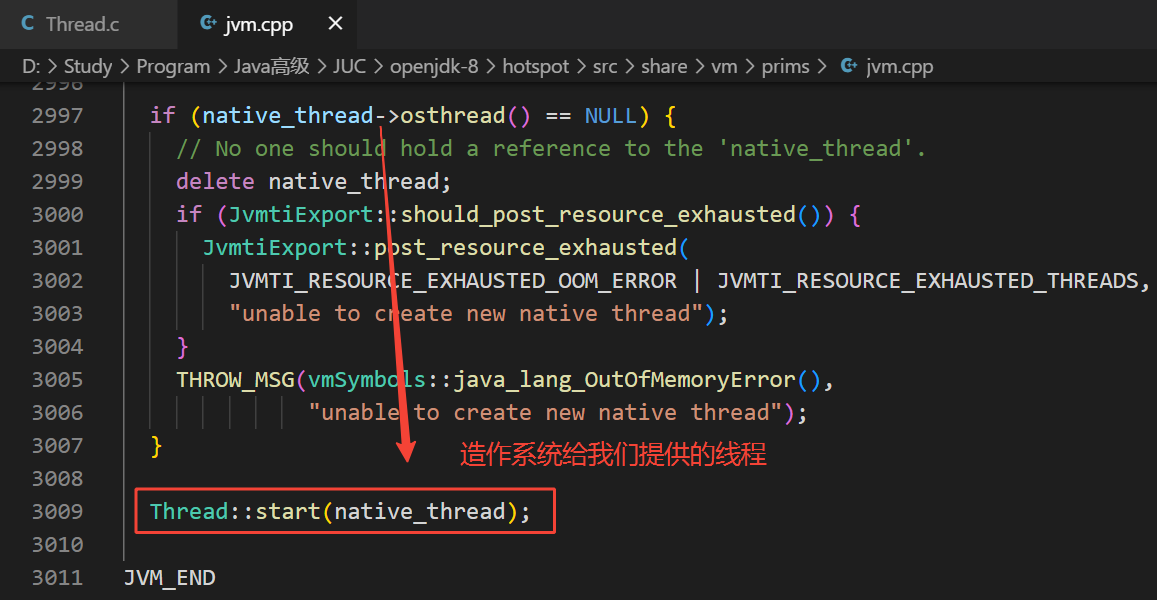Screen dimensions: 1157x600
Task: Click the string on line 3003
Action: [466, 314]
